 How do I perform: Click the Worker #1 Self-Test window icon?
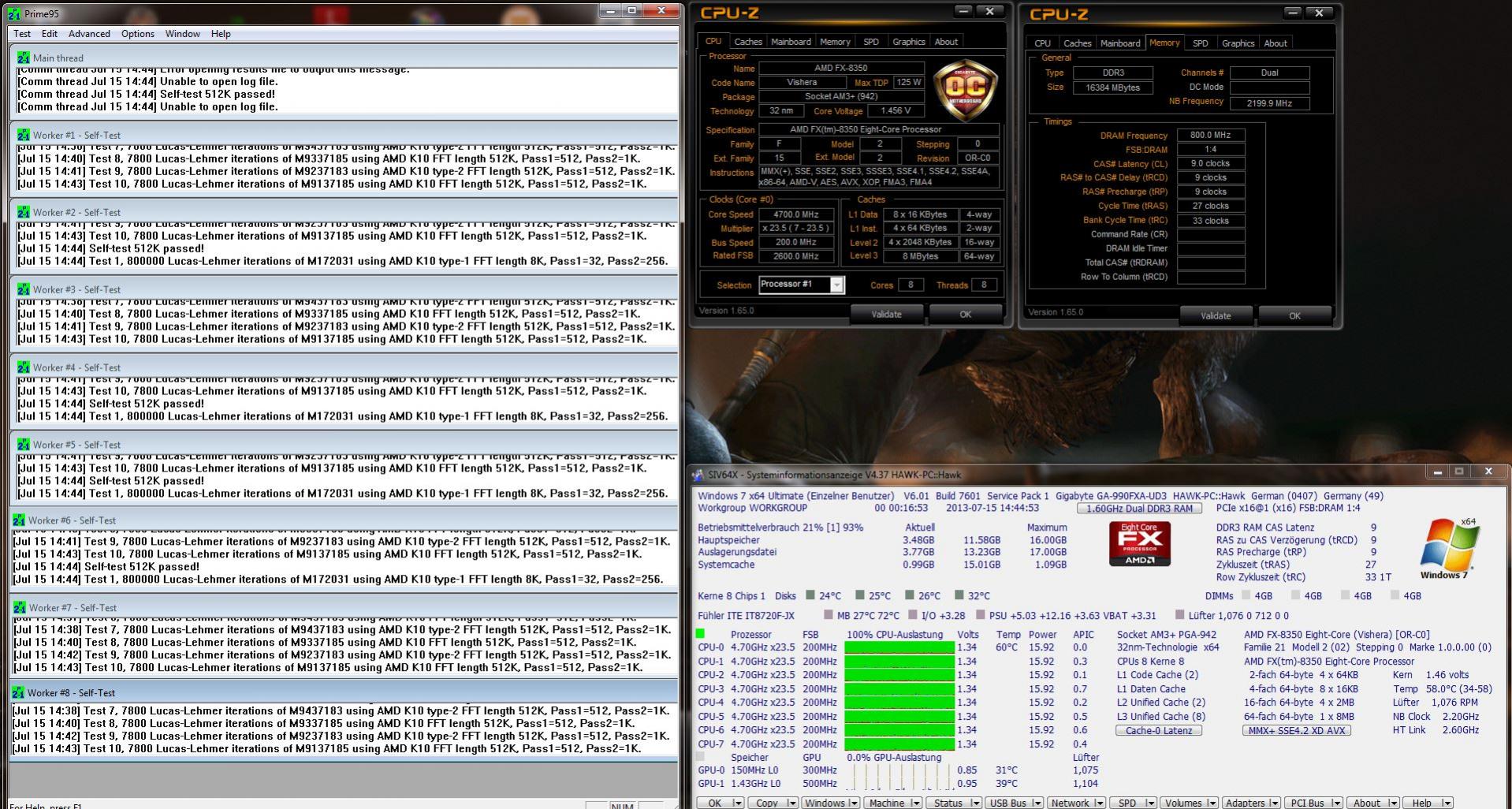coord(23,135)
